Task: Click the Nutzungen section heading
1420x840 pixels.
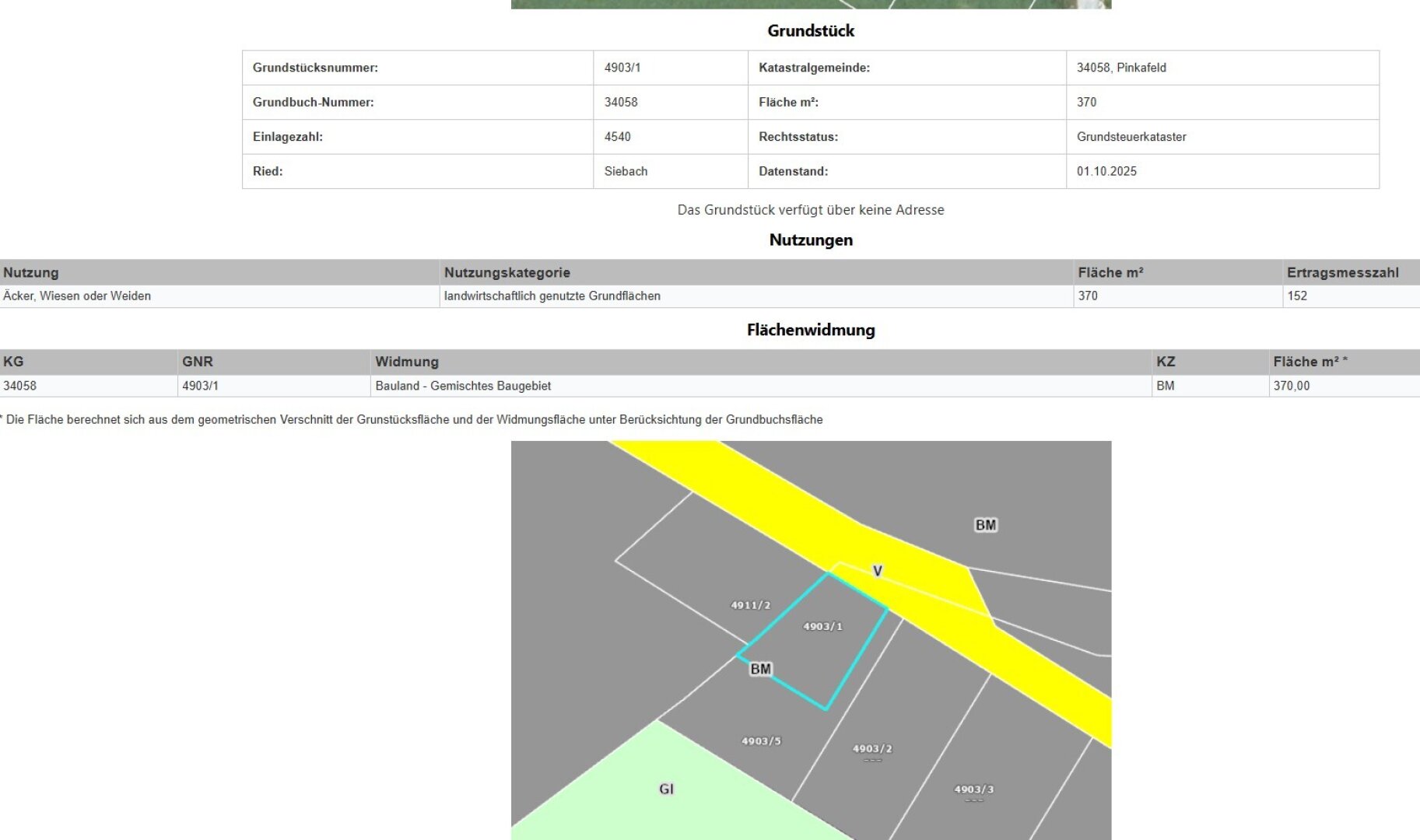Action: pyautogui.click(x=811, y=240)
